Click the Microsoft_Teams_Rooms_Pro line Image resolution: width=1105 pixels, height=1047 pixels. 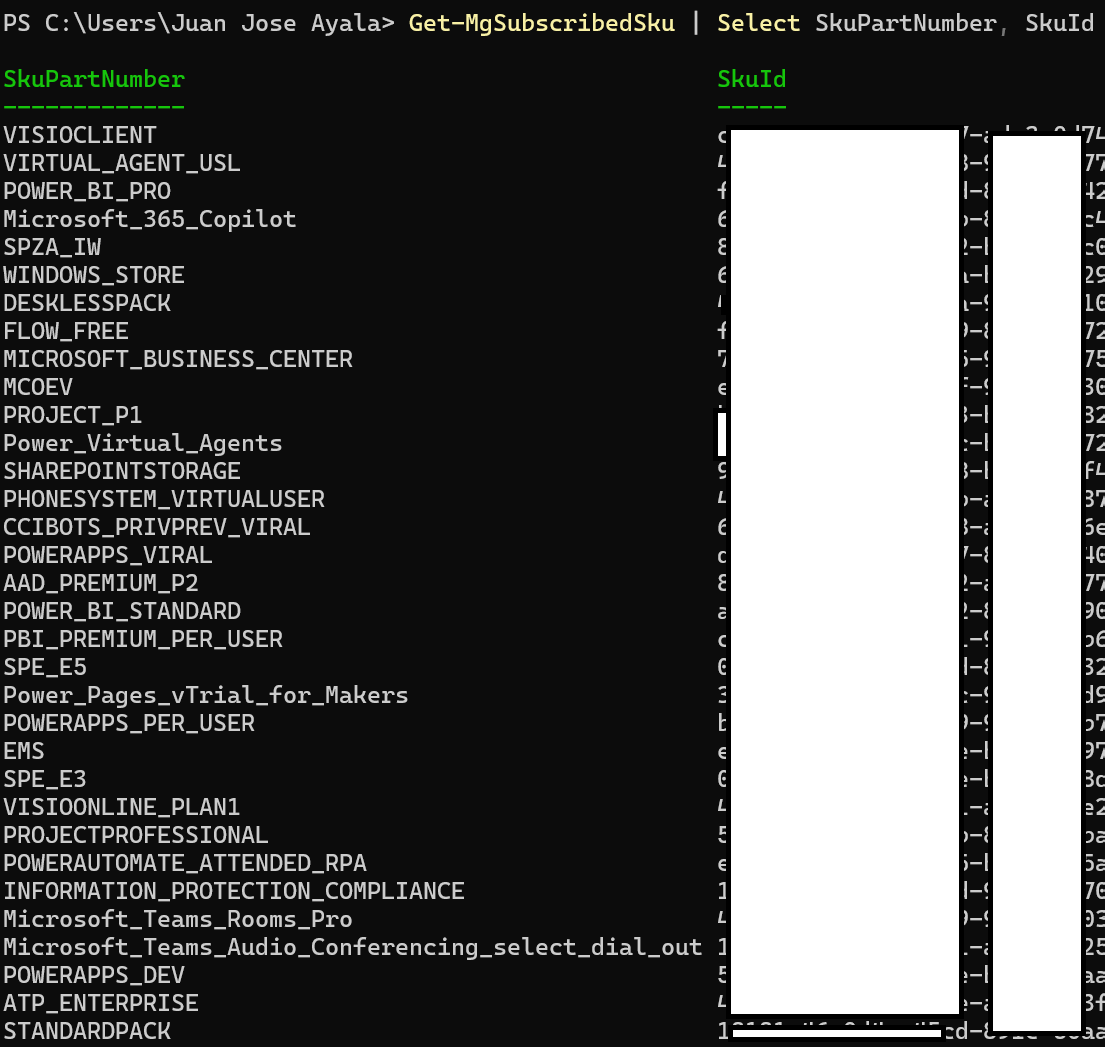point(178,919)
